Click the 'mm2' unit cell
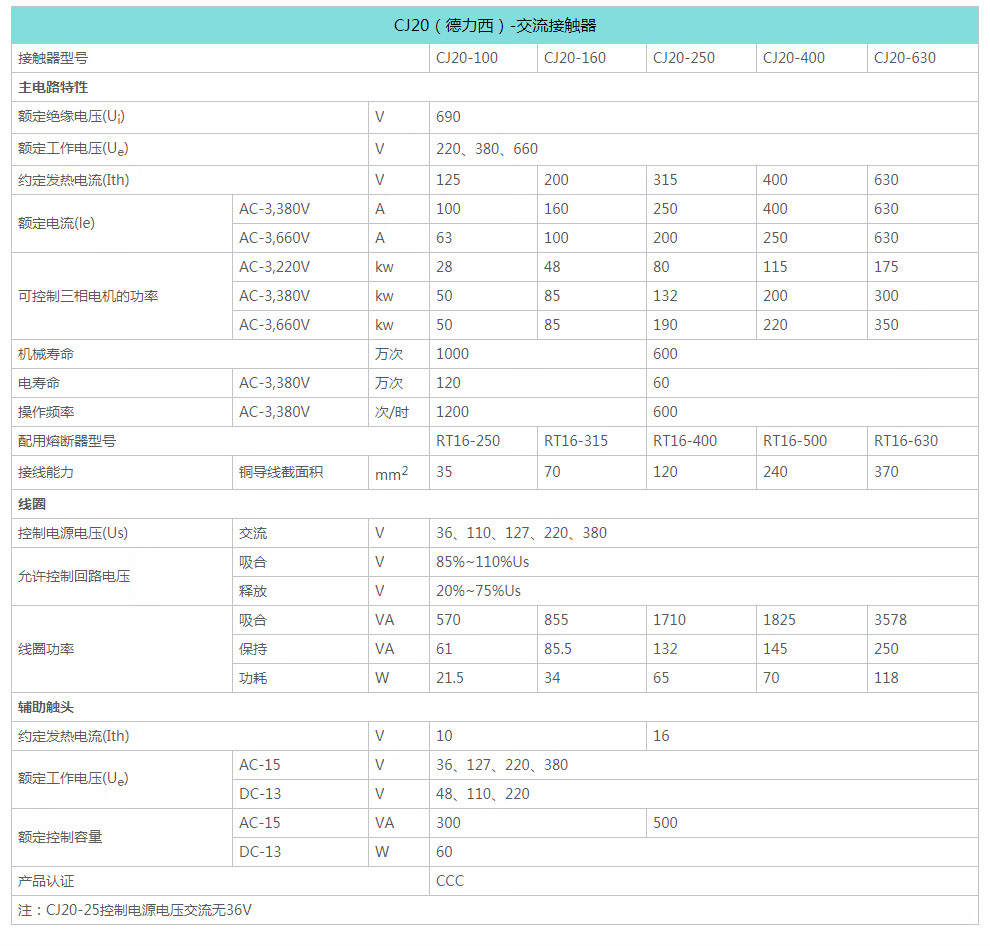The width and height of the screenshot is (990, 946). pos(391,473)
